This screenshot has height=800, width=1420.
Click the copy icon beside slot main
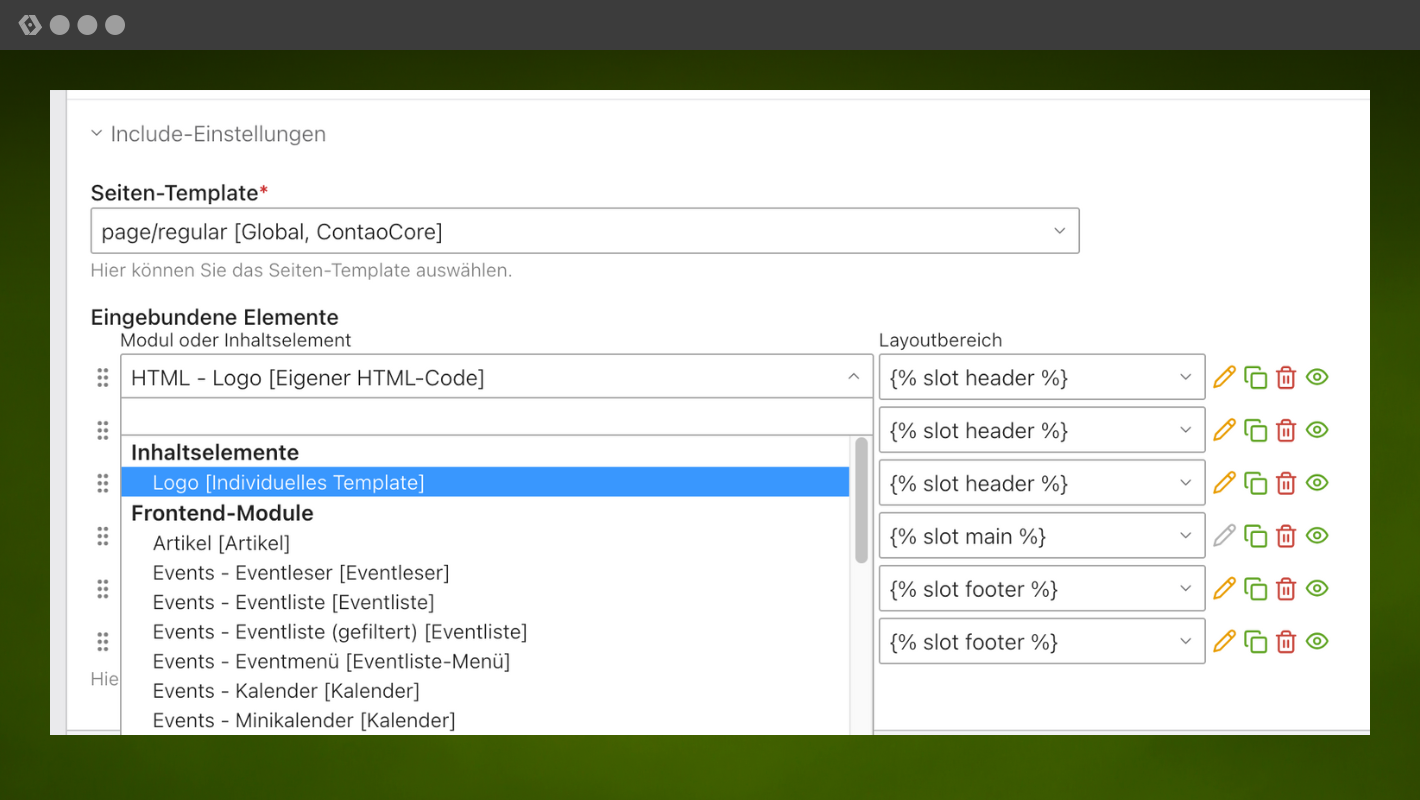tap(1255, 536)
